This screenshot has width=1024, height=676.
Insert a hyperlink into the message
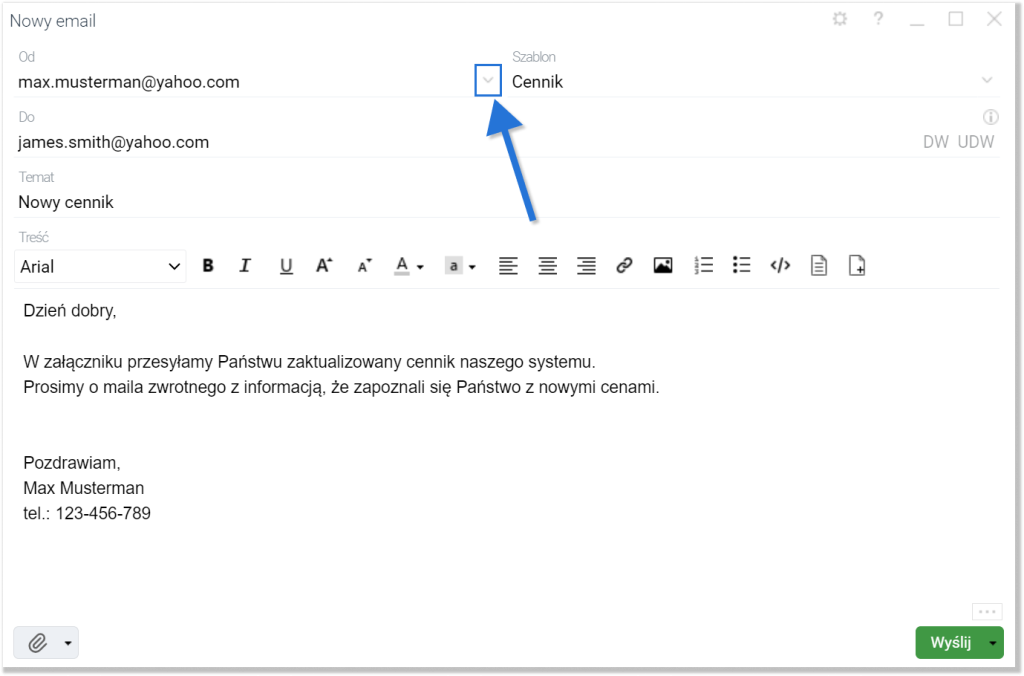coord(624,266)
